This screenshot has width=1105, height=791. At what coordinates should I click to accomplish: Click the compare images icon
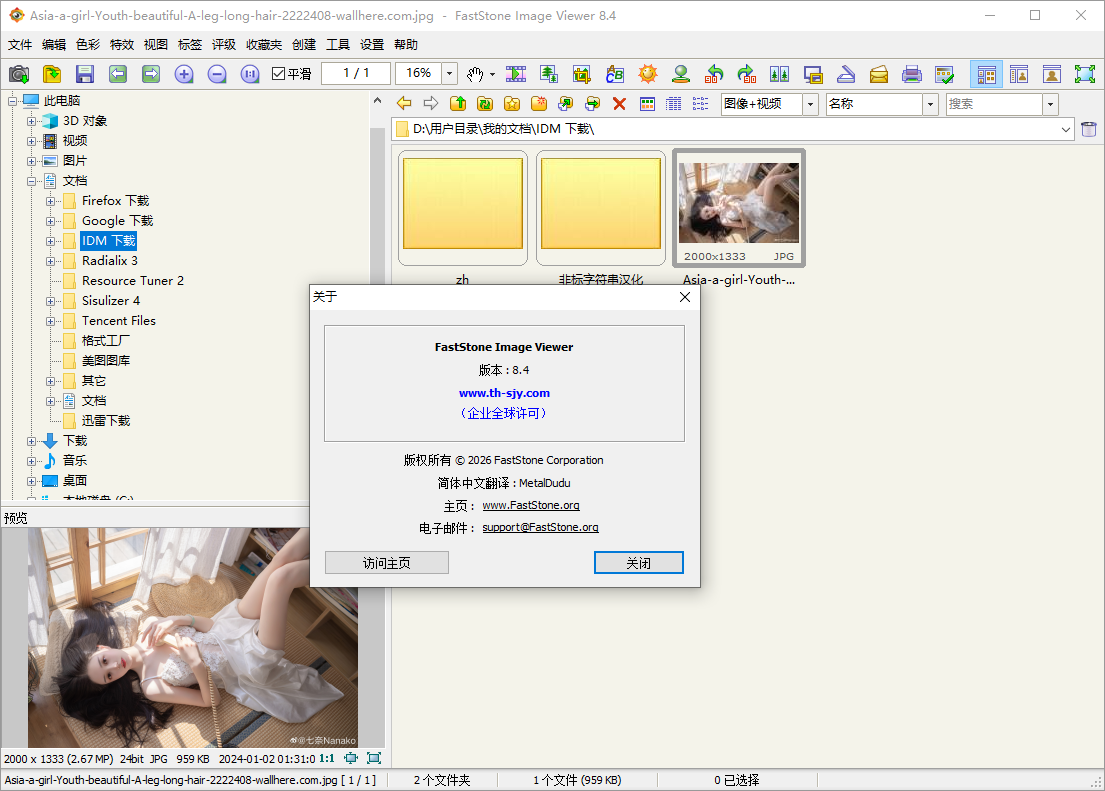pos(779,74)
